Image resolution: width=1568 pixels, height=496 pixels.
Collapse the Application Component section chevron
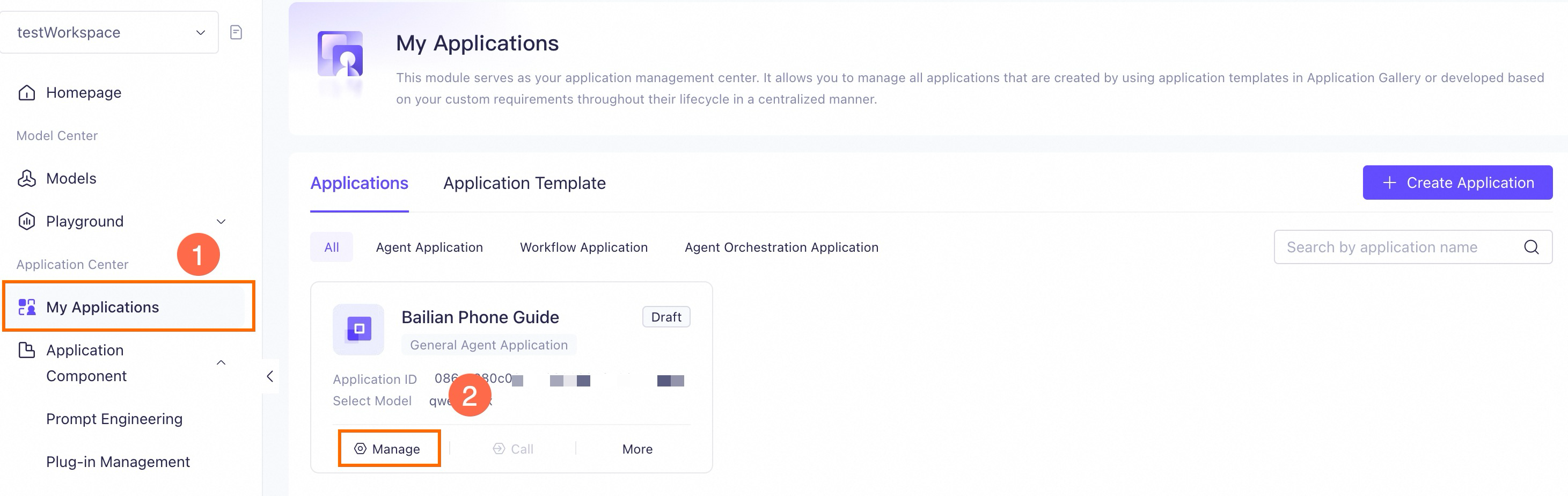pyautogui.click(x=221, y=363)
